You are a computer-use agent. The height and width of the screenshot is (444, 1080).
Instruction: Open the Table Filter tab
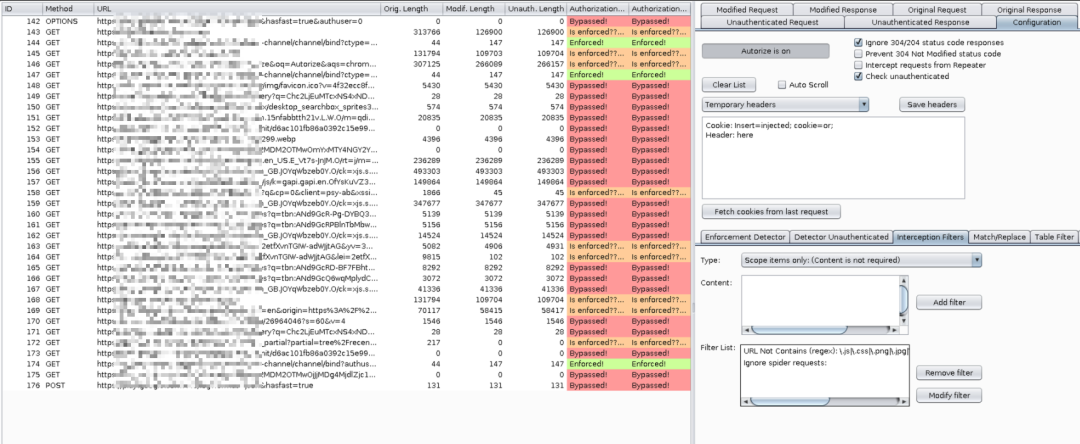click(1055, 237)
